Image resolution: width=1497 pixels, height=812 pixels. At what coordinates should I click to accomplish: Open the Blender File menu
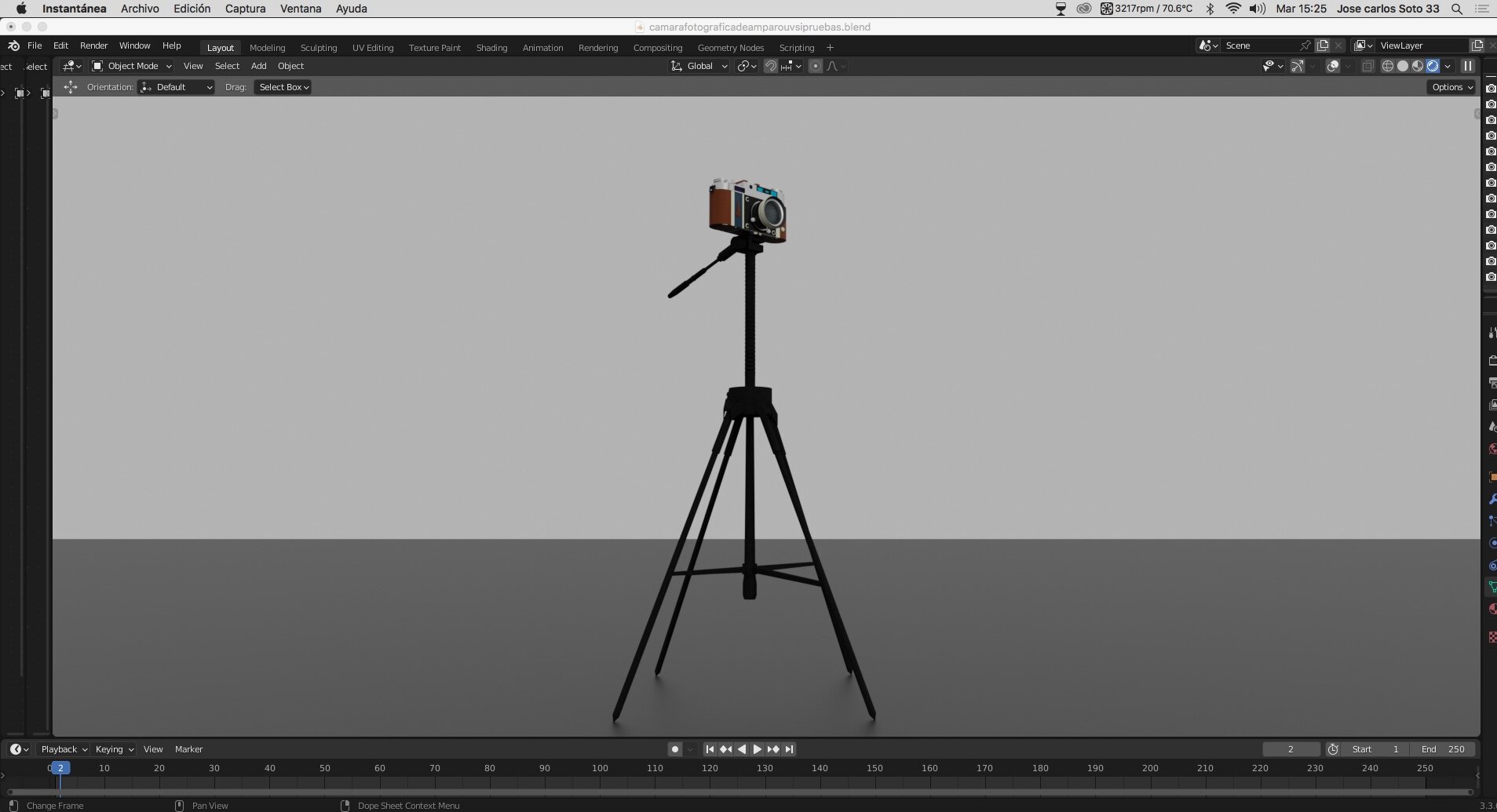click(x=35, y=46)
